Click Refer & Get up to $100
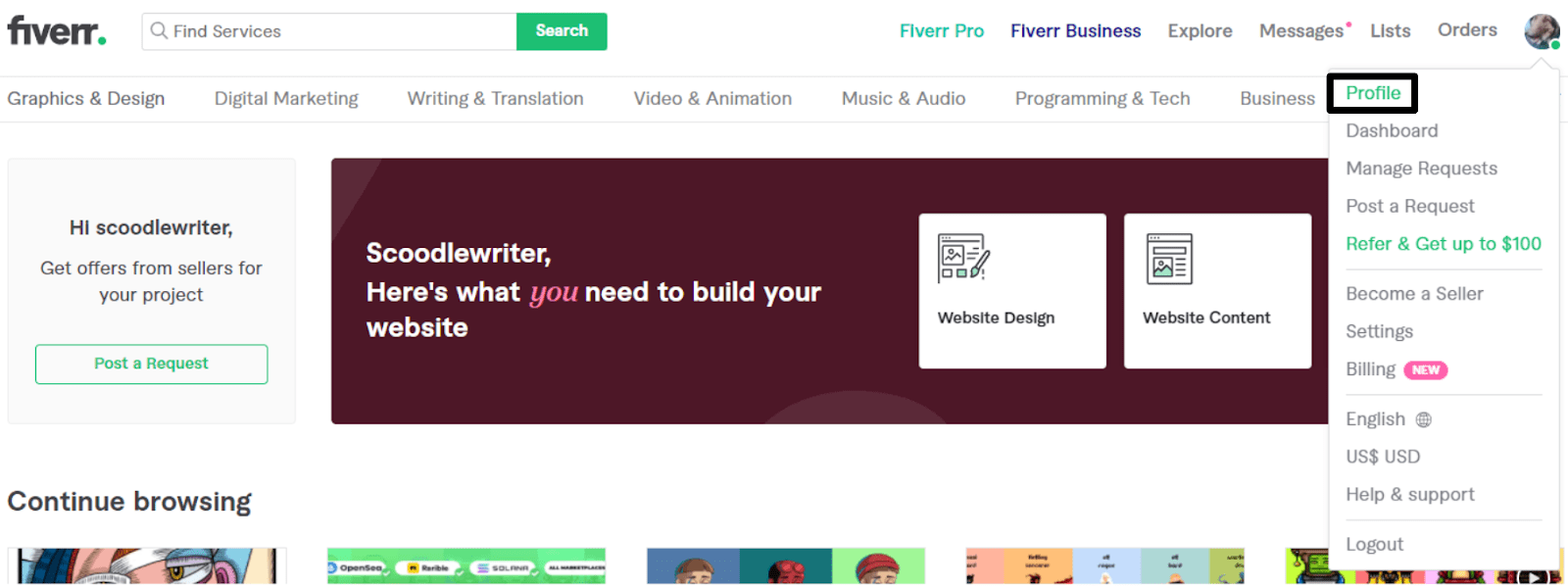This screenshot has width=1568, height=588. pyautogui.click(x=1444, y=244)
